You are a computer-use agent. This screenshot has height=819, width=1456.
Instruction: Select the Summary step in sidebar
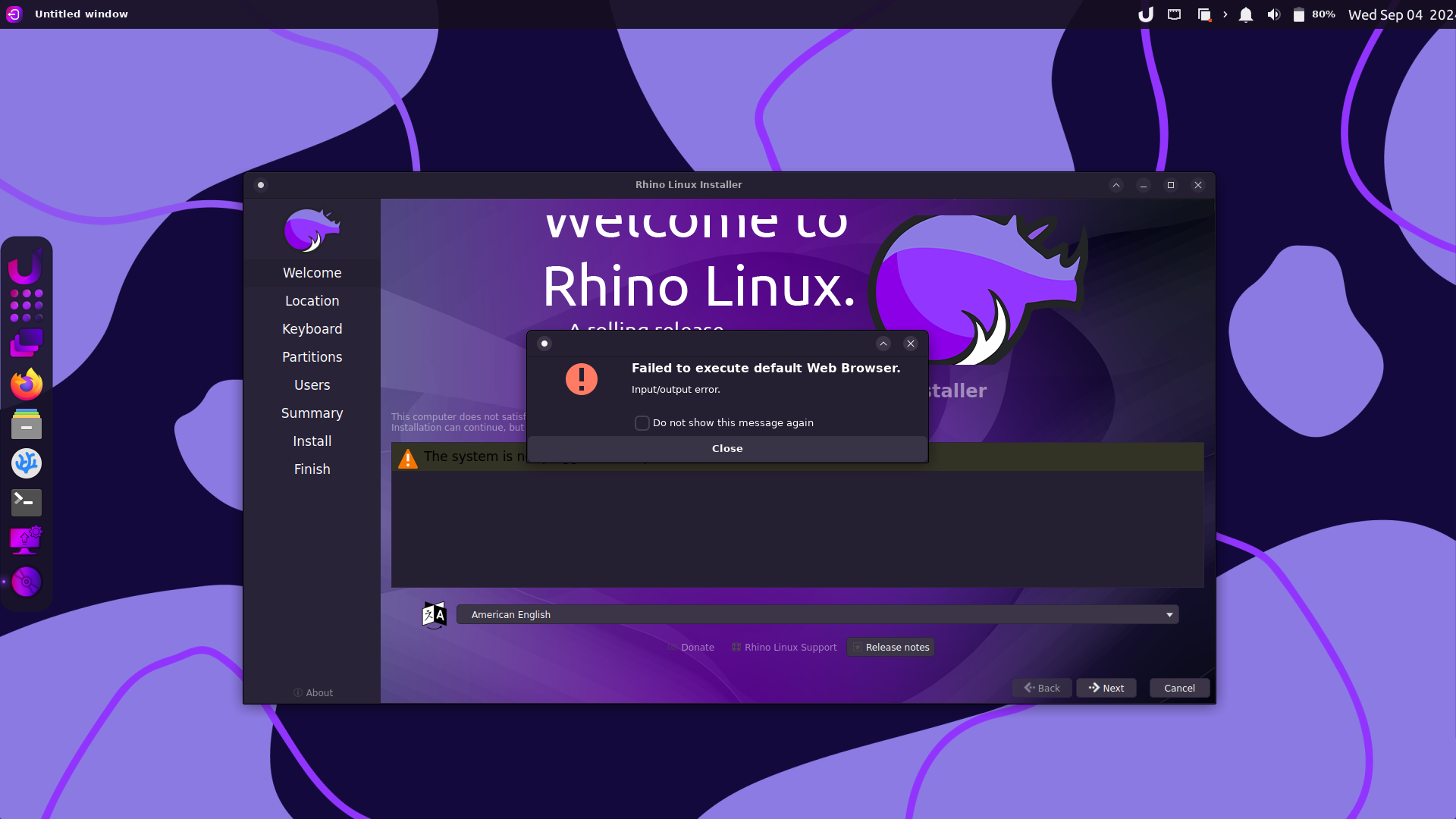[312, 413]
